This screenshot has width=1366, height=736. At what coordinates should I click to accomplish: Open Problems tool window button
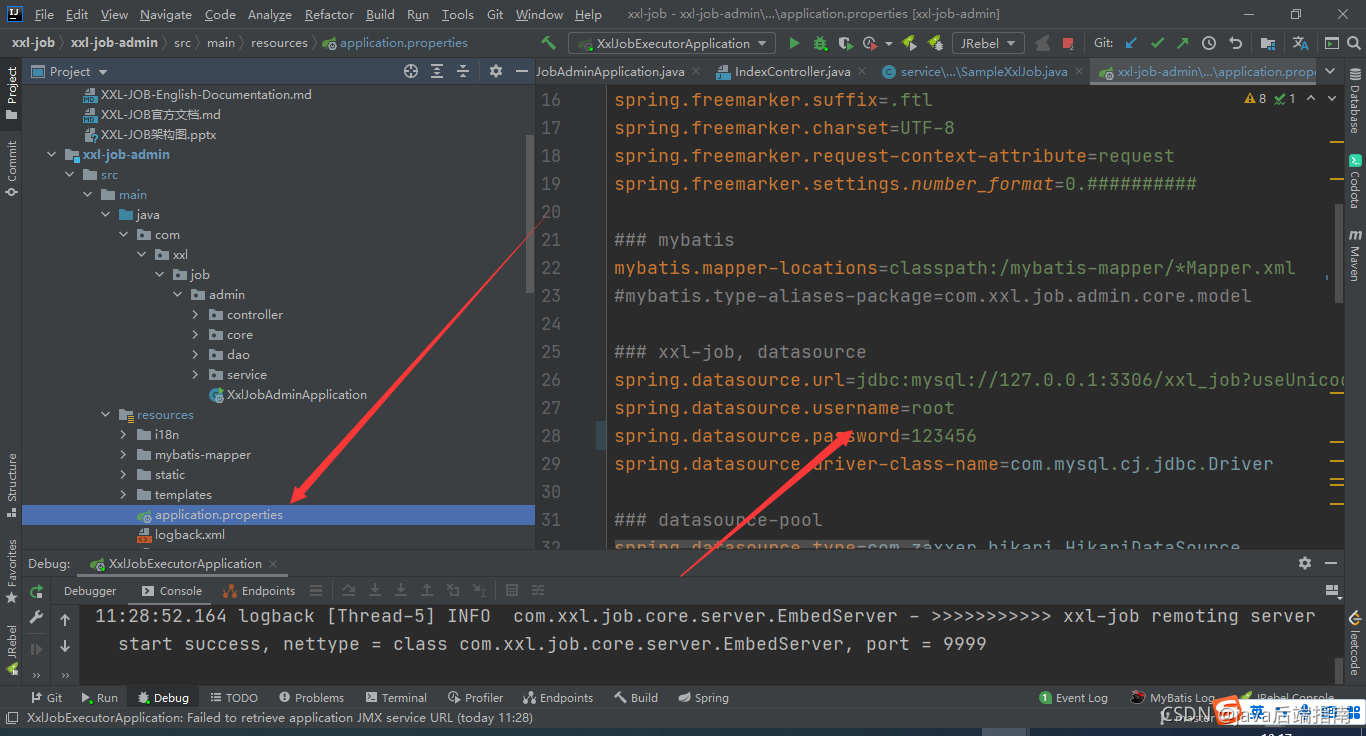coord(312,698)
